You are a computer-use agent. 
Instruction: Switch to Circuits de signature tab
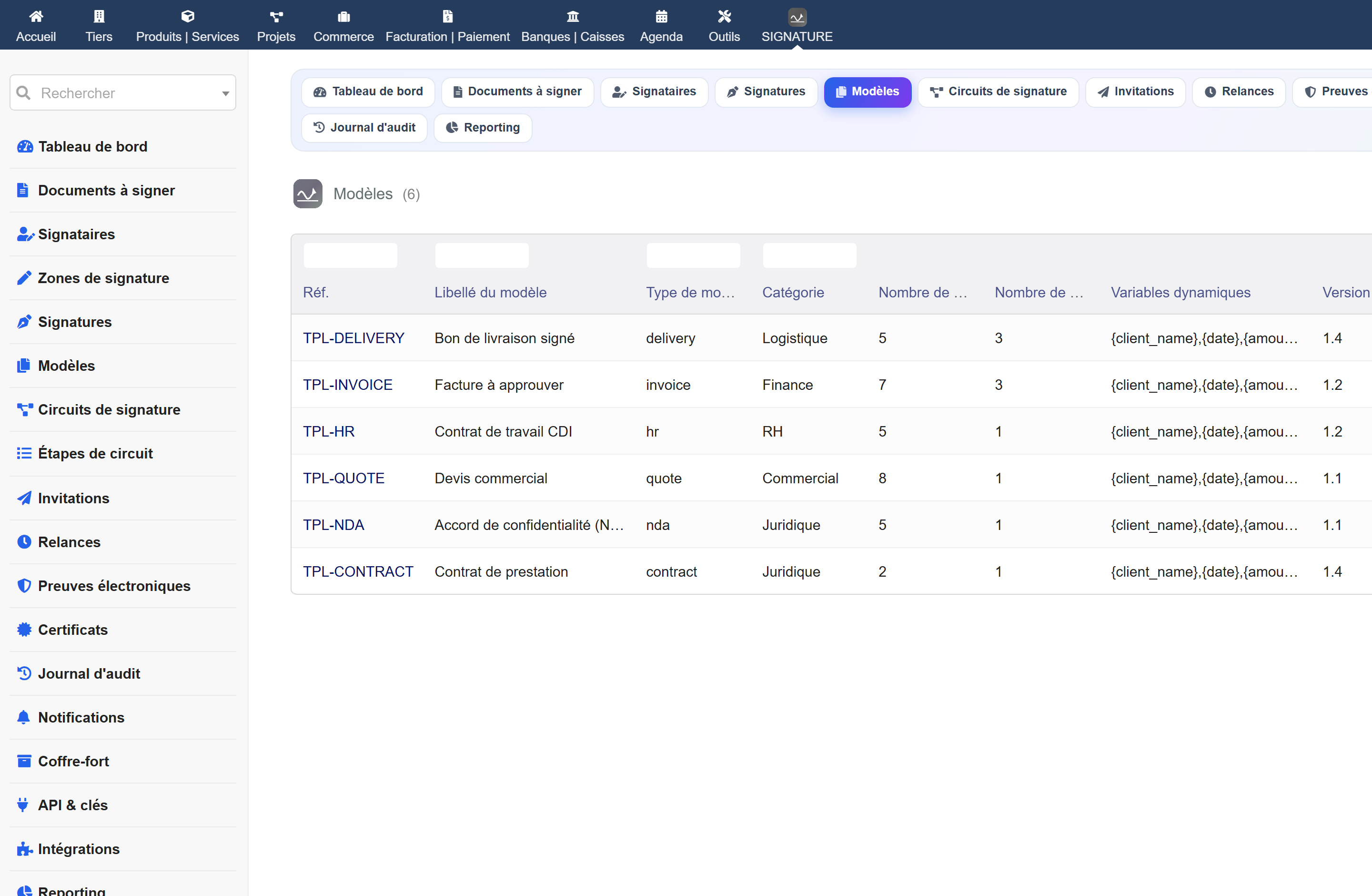coord(998,92)
